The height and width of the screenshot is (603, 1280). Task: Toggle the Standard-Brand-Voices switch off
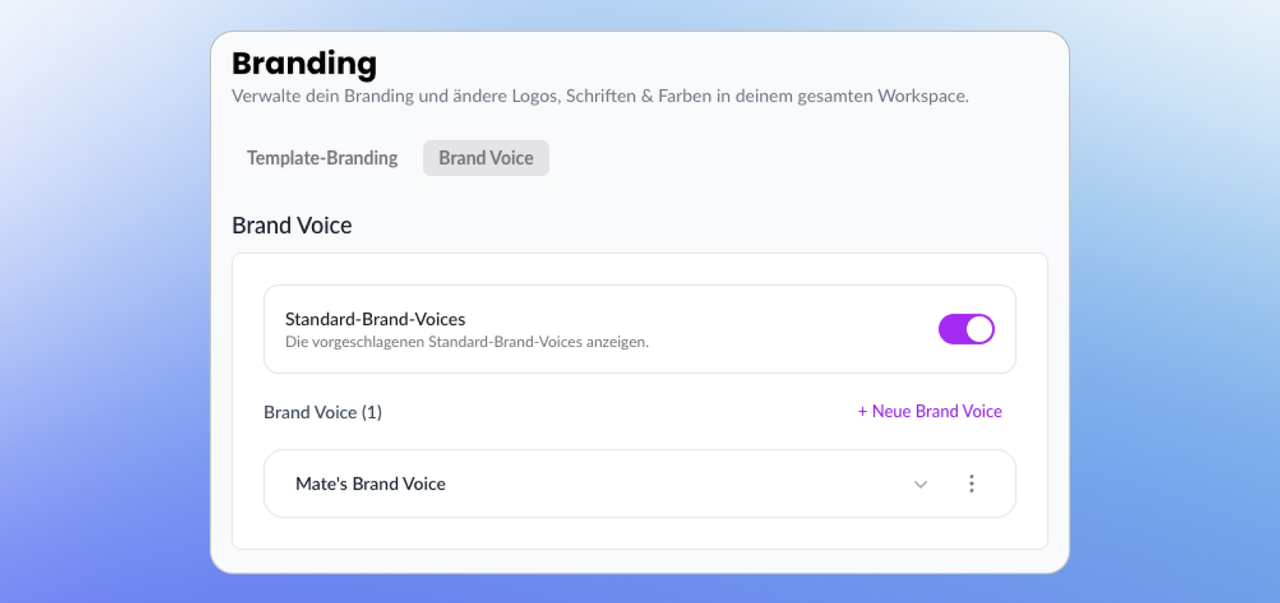tap(966, 329)
